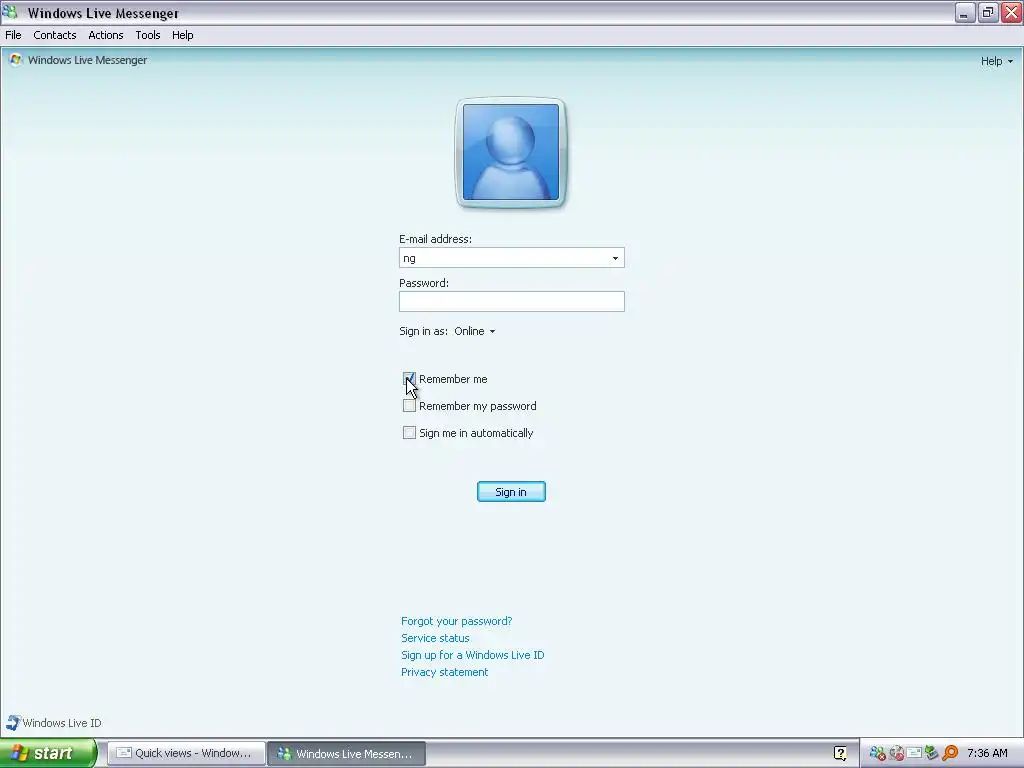Switch to Quick views taskbar window
The image size is (1024, 768).
click(185, 753)
